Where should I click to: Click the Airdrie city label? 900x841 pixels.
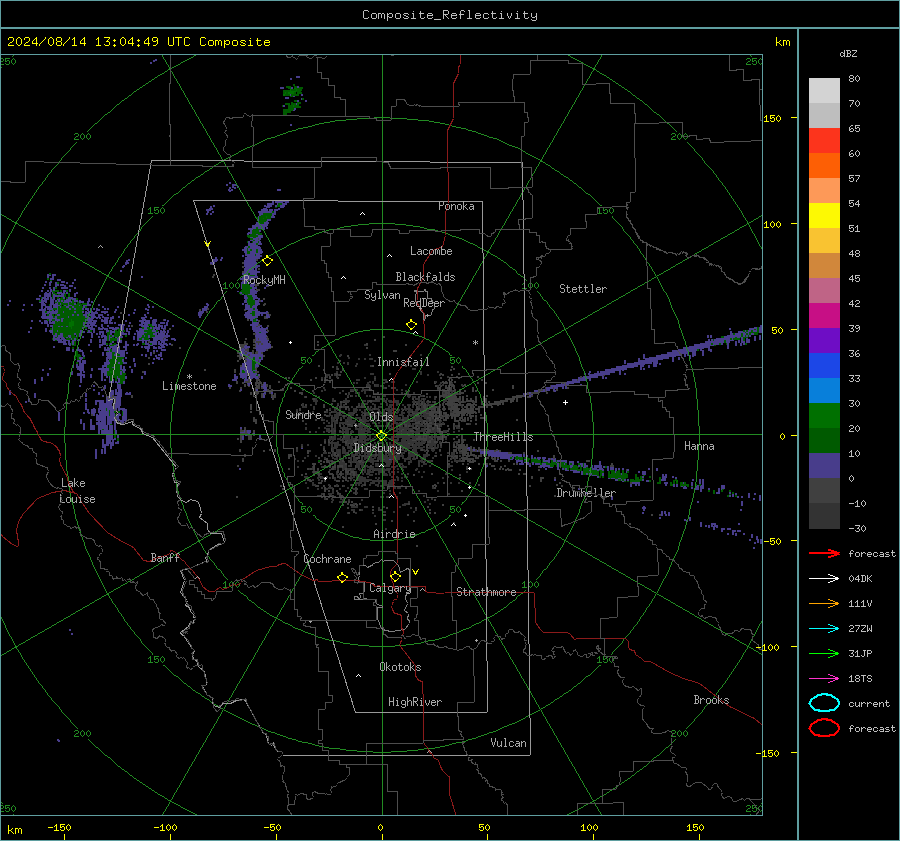click(x=394, y=534)
